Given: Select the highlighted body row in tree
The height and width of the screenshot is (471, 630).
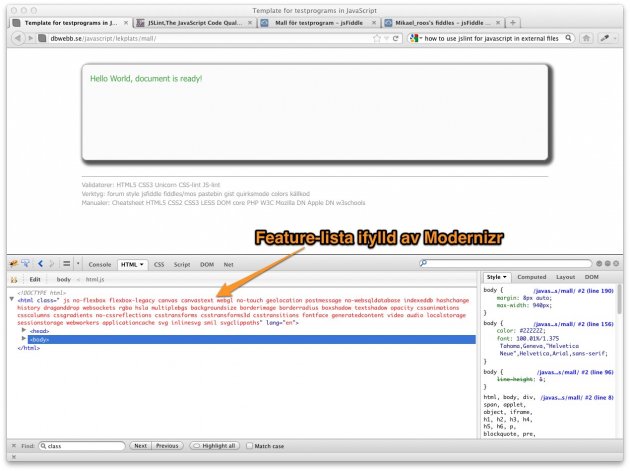Looking at the screenshot, I should tap(252, 340).
